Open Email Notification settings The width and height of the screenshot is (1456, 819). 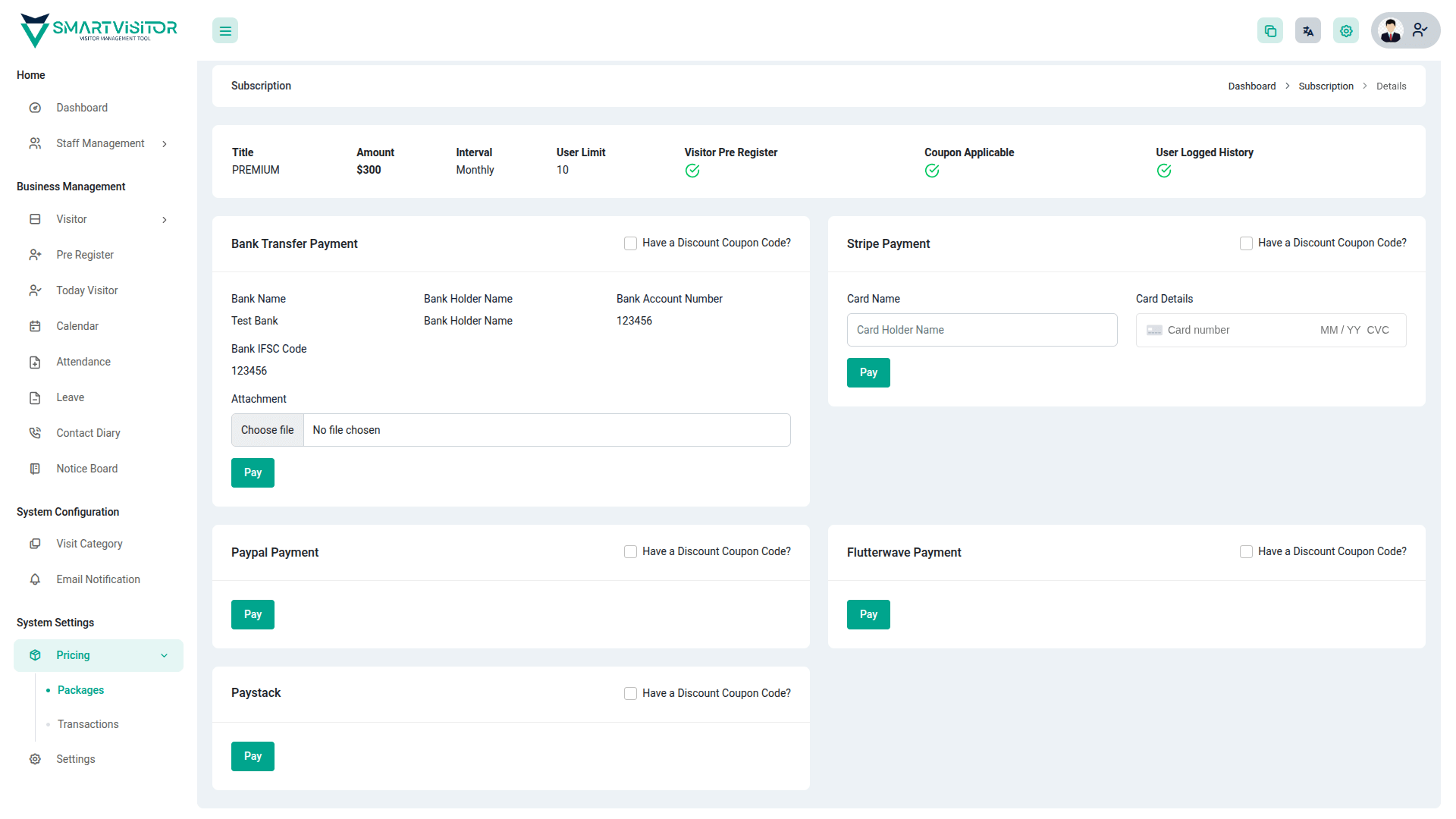click(98, 579)
